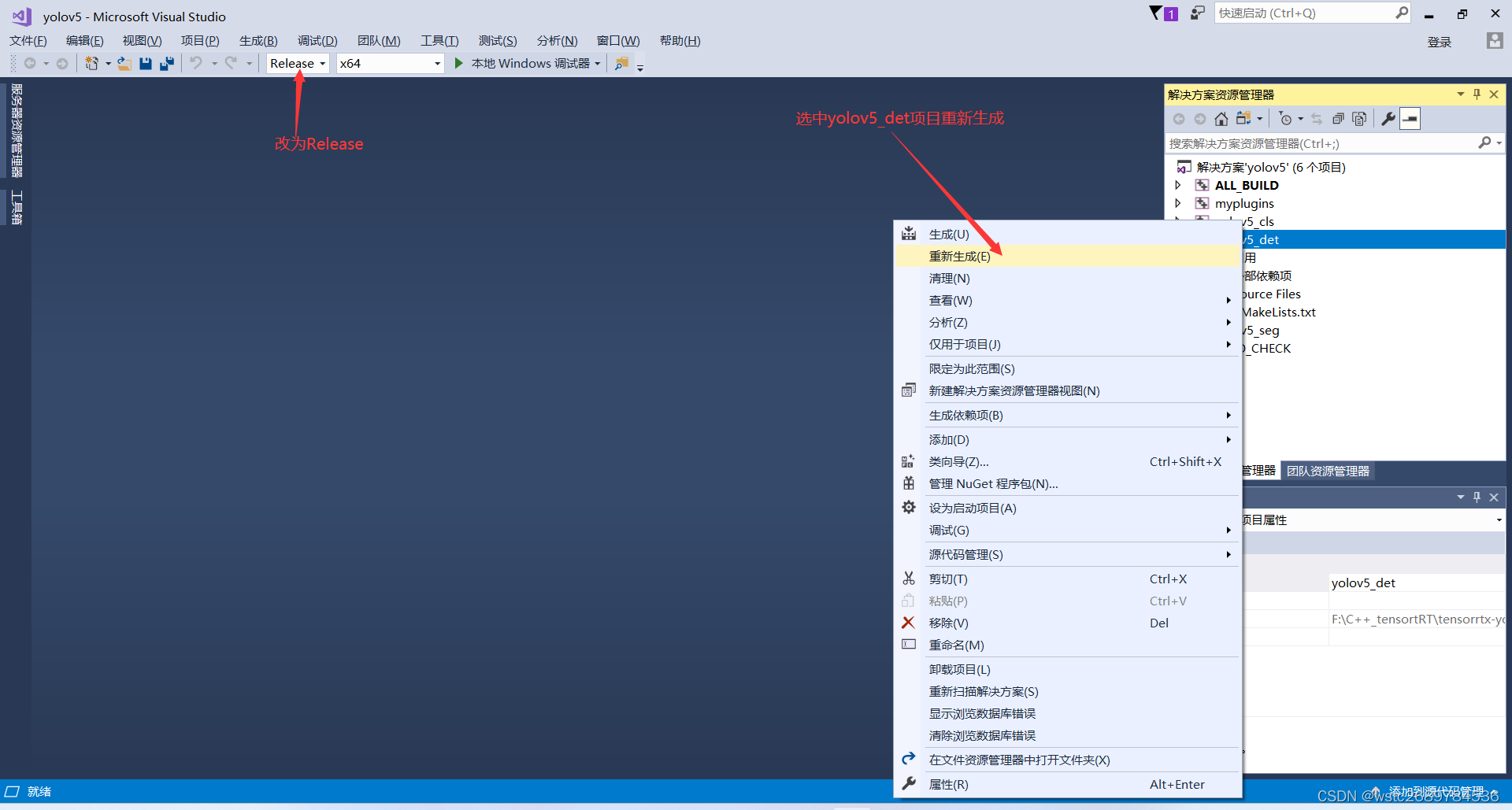Toggle the Solution Explorer auto-hide pin
The width and height of the screenshot is (1512, 810).
pos(1477,94)
